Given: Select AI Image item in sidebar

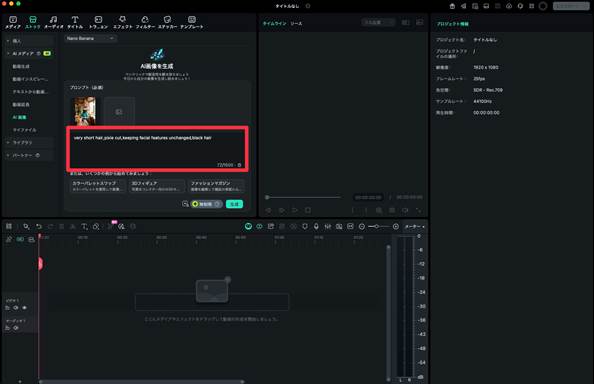Looking at the screenshot, I should pyautogui.click(x=19, y=117).
